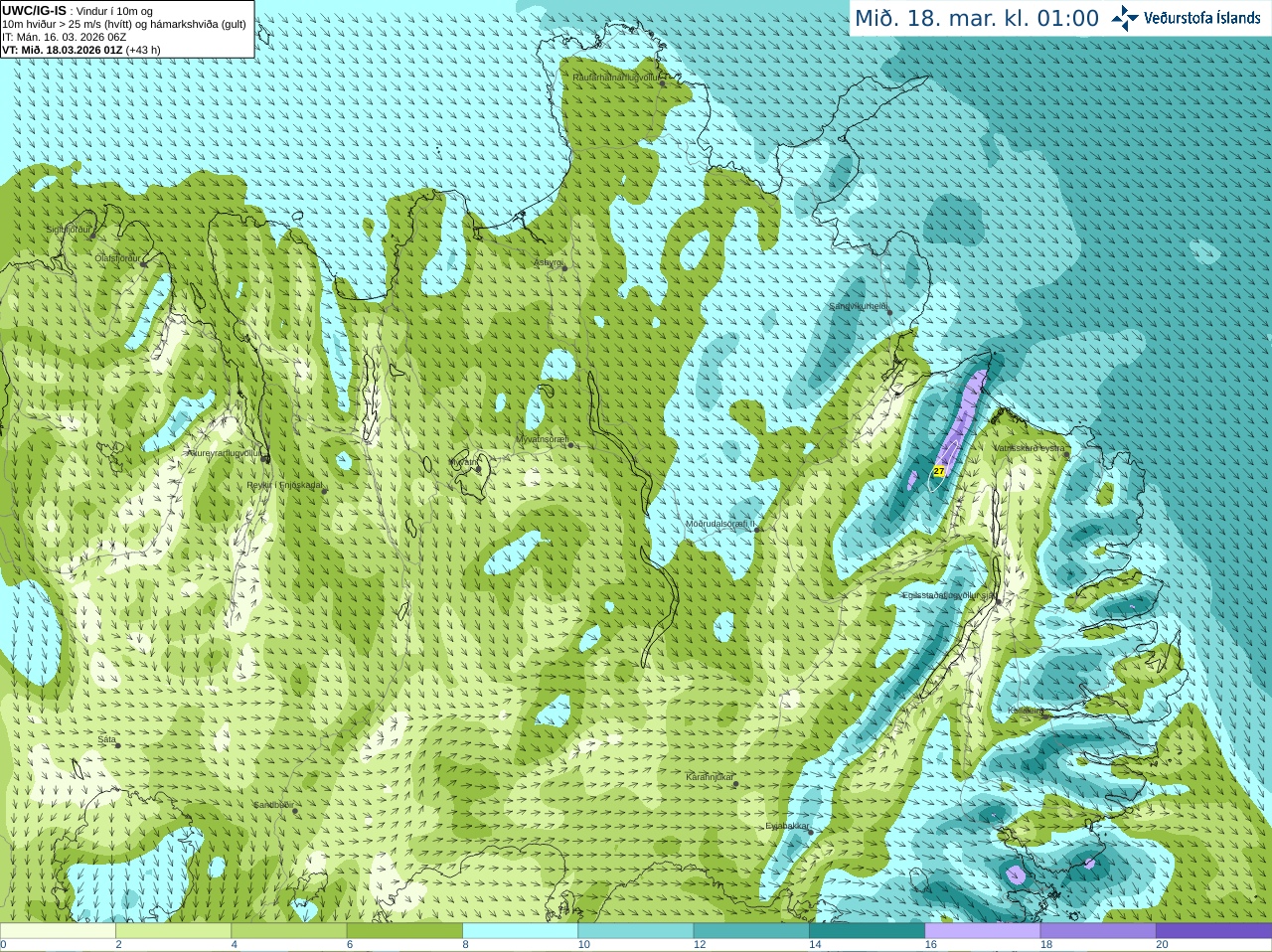The width and height of the screenshot is (1272, 952).
Task: Select the 0–2 m/s pale yellow legend swatch
Action: tap(58, 931)
